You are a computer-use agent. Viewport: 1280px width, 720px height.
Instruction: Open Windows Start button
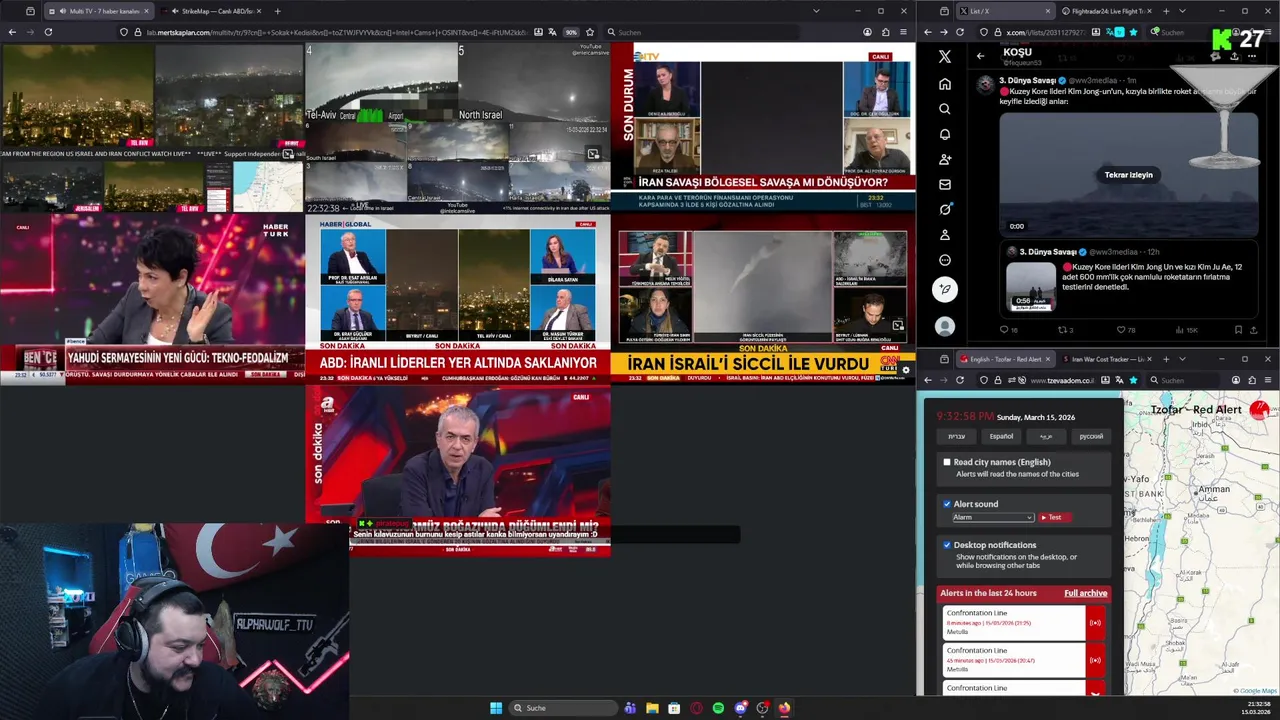click(x=496, y=708)
